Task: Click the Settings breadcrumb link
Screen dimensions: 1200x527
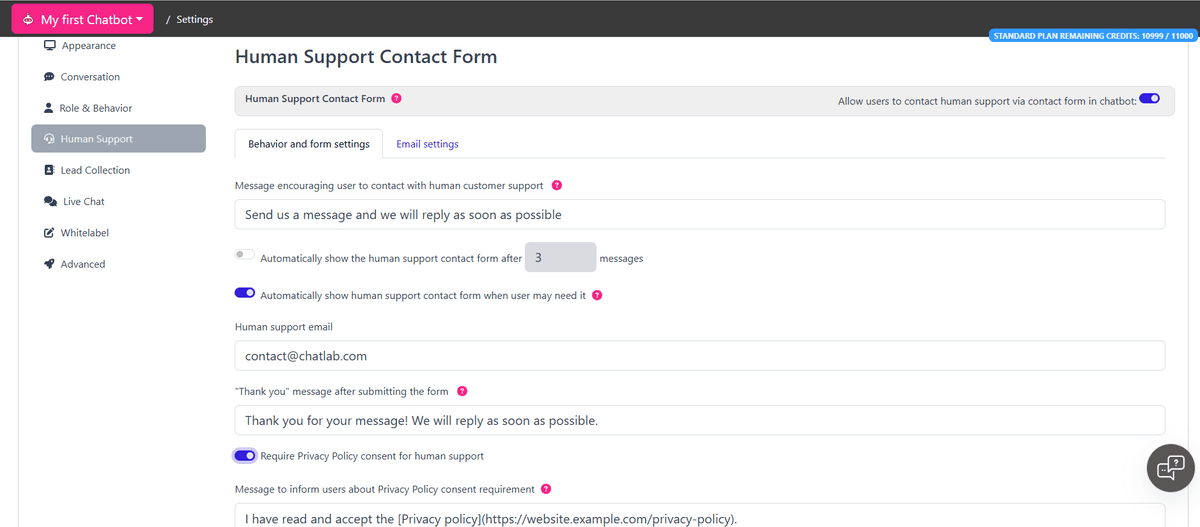Action: (194, 19)
